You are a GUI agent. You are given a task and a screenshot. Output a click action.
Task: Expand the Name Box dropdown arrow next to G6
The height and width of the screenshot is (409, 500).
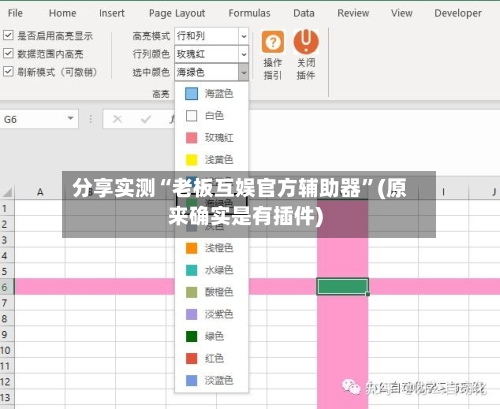click(70, 118)
